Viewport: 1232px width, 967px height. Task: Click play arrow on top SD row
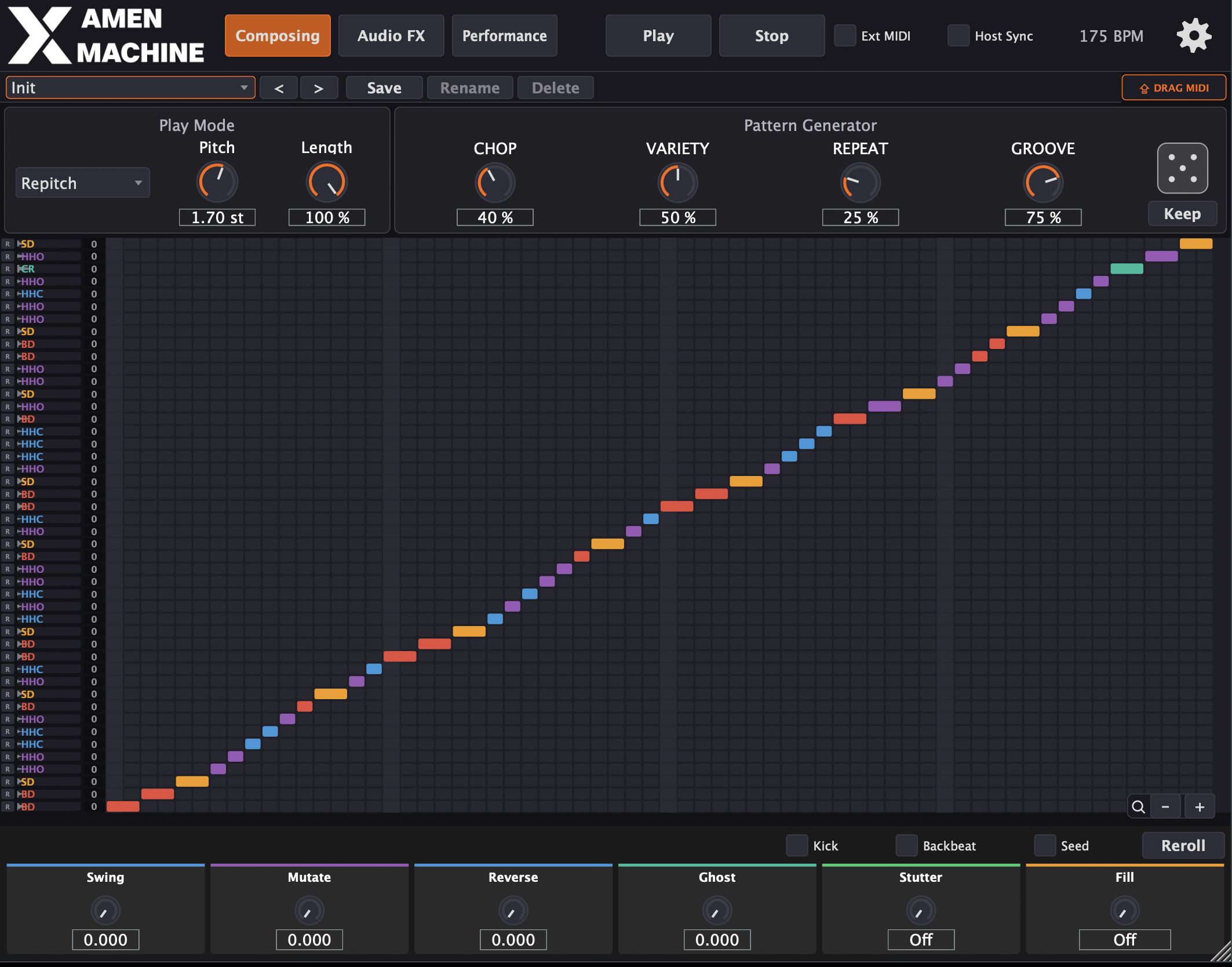tap(19, 244)
